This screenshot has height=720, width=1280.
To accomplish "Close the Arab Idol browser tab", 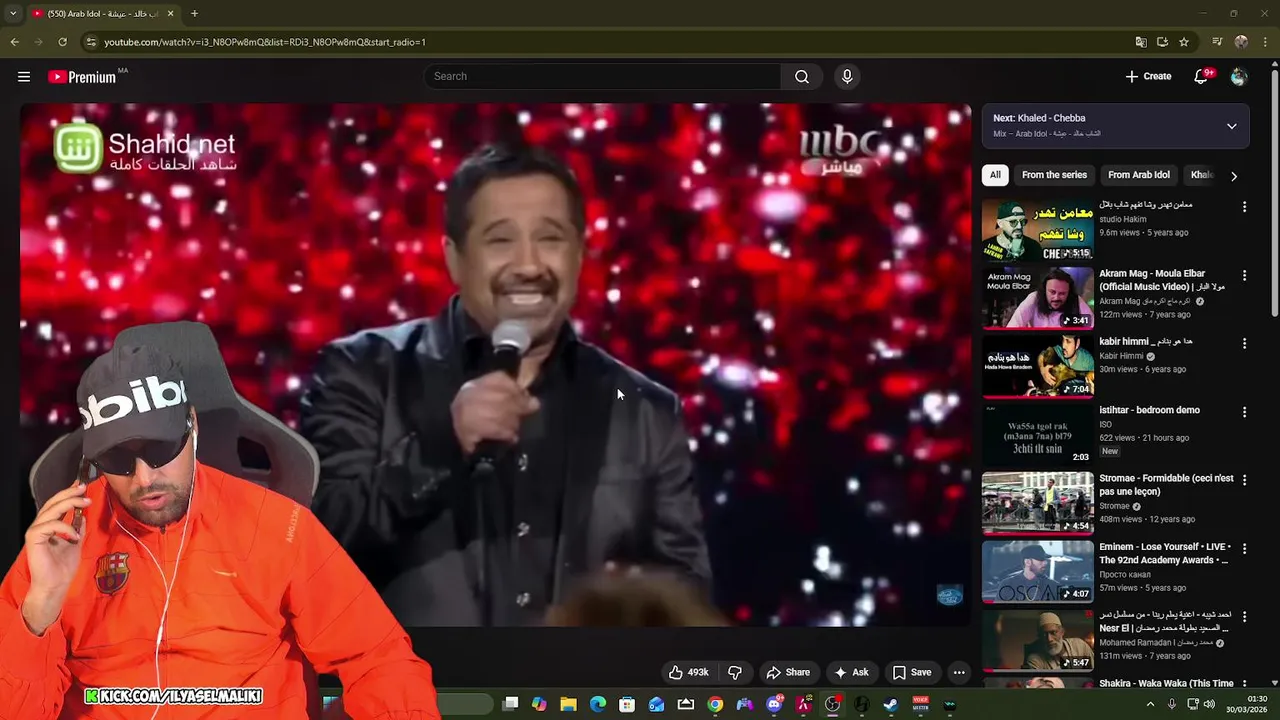I will pos(170,14).
